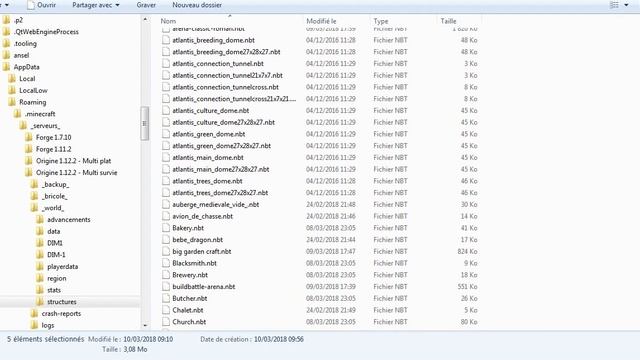640x360 pixels.
Task: Select the DIM1 folder icon
Action: (40, 243)
